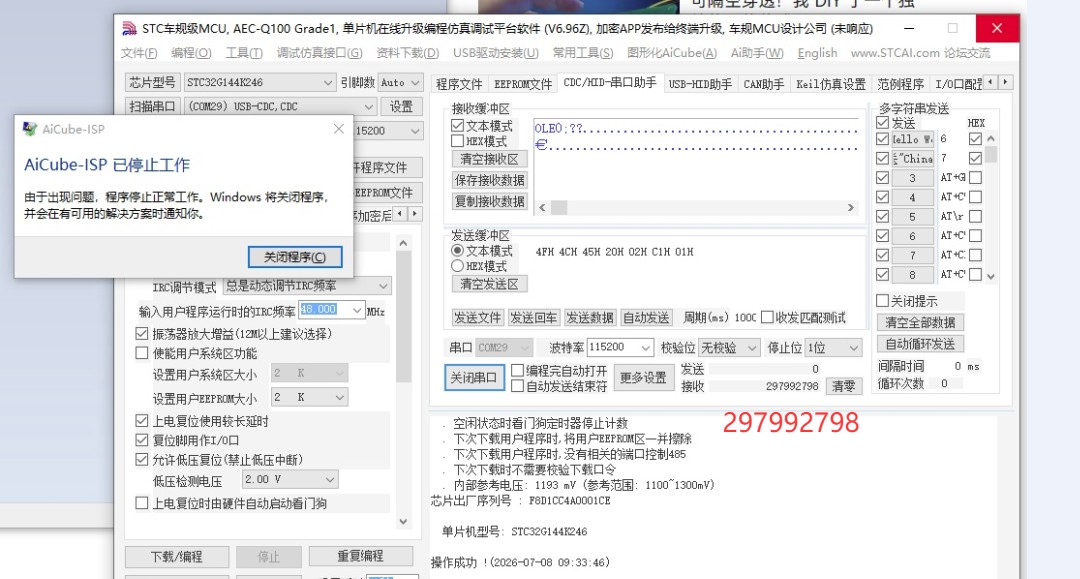Close the AiCube-ISP crash dialog with X

[x=338, y=129]
